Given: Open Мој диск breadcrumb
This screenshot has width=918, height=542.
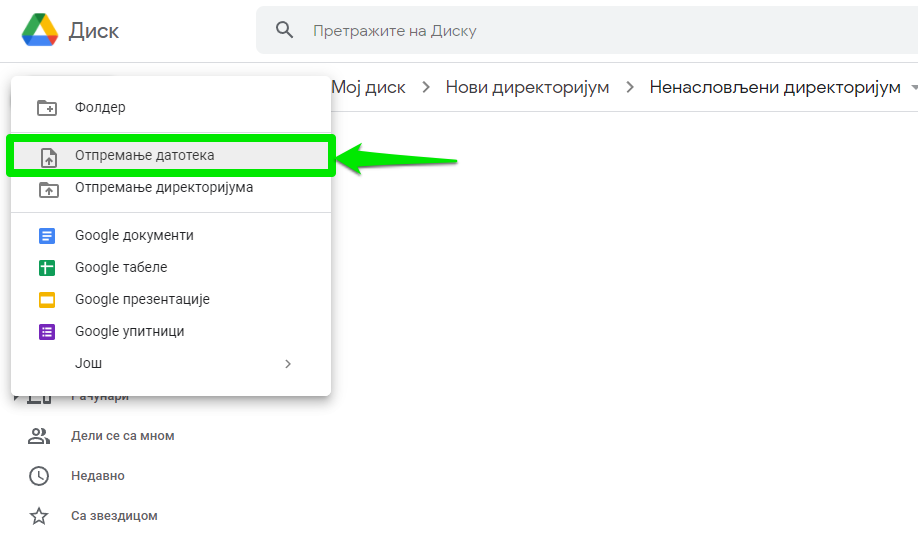Looking at the screenshot, I should (x=368, y=87).
